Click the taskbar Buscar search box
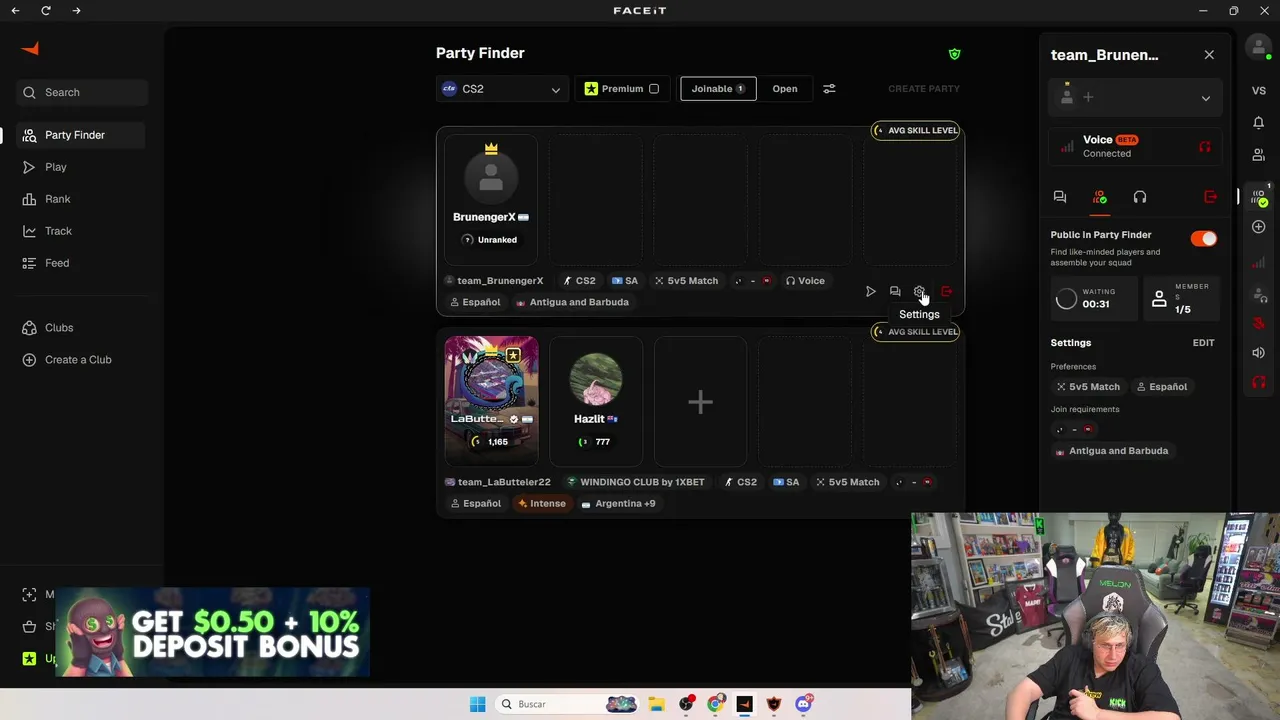The width and height of the screenshot is (1280, 720). [569, 704]
